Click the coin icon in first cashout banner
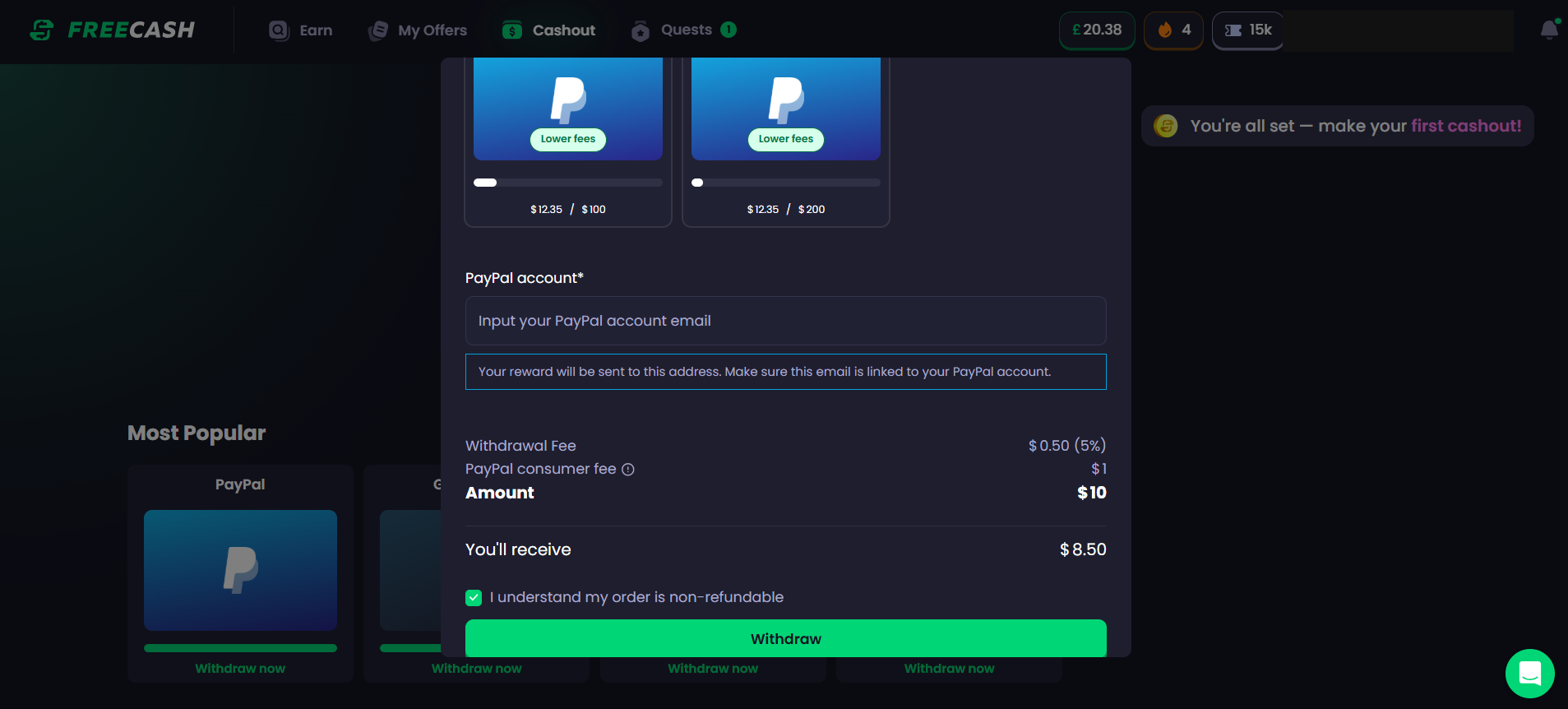Screen dimensions: 1568x709 pos(1166,126)
